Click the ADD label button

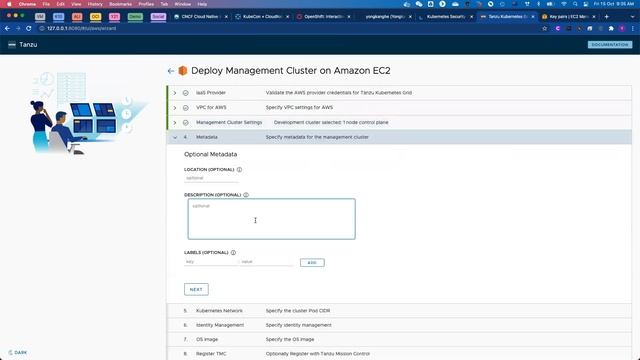(x=312, y=262)
